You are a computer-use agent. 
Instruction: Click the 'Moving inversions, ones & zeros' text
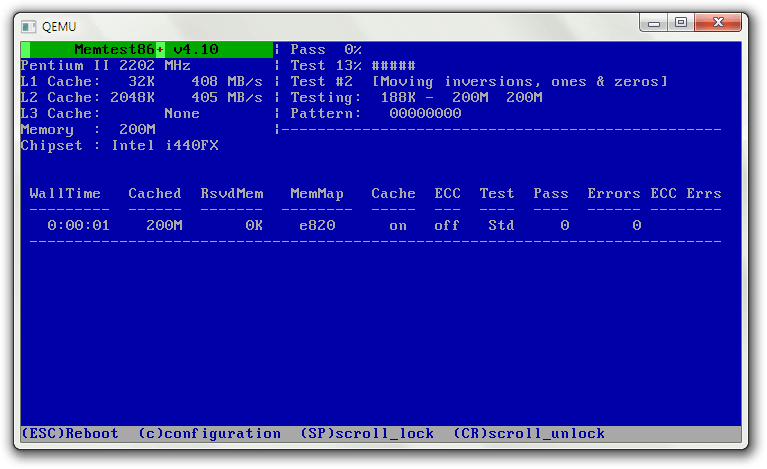click(x=519, y=81)
